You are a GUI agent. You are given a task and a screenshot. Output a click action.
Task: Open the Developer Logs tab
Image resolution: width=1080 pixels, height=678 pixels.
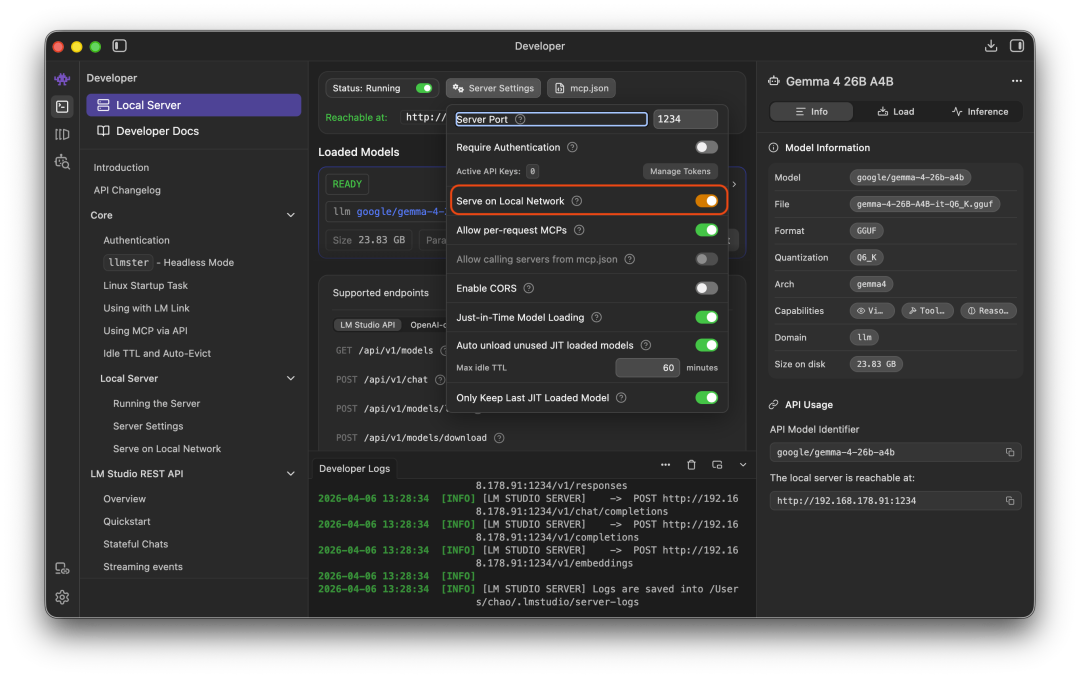click(x=354, y=469)
